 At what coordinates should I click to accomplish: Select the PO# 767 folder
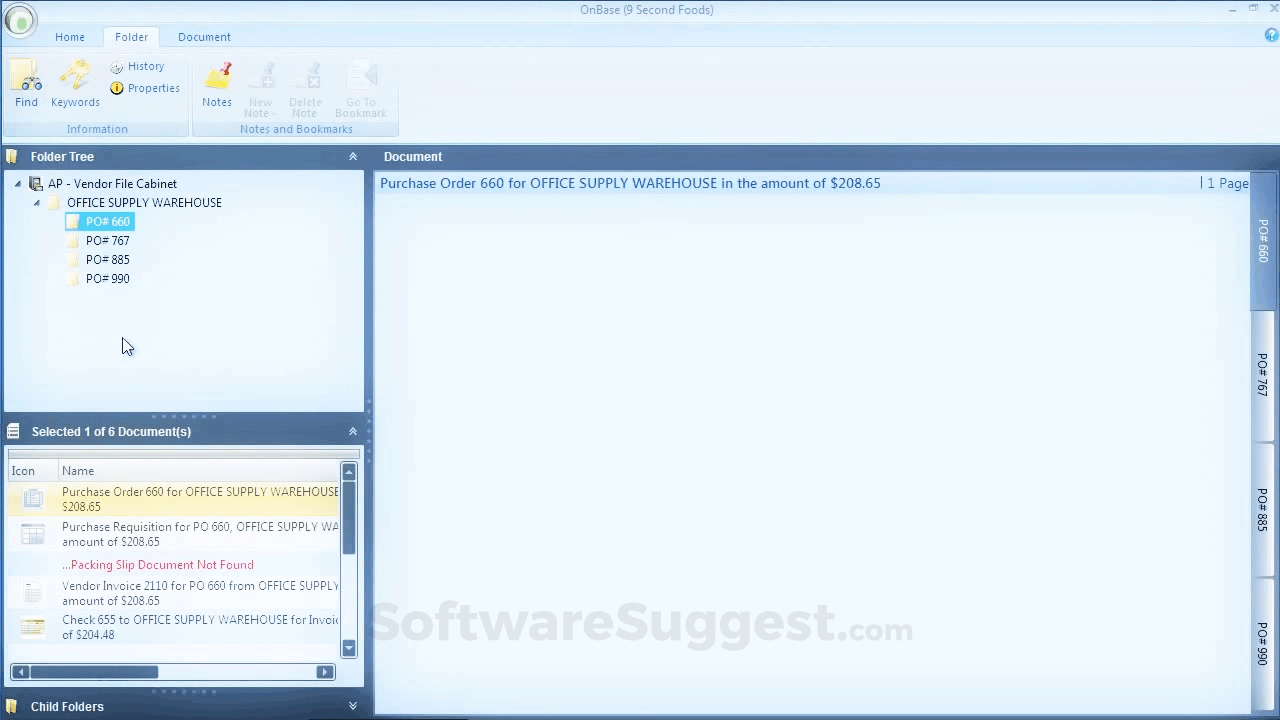[x=107, y=240]
